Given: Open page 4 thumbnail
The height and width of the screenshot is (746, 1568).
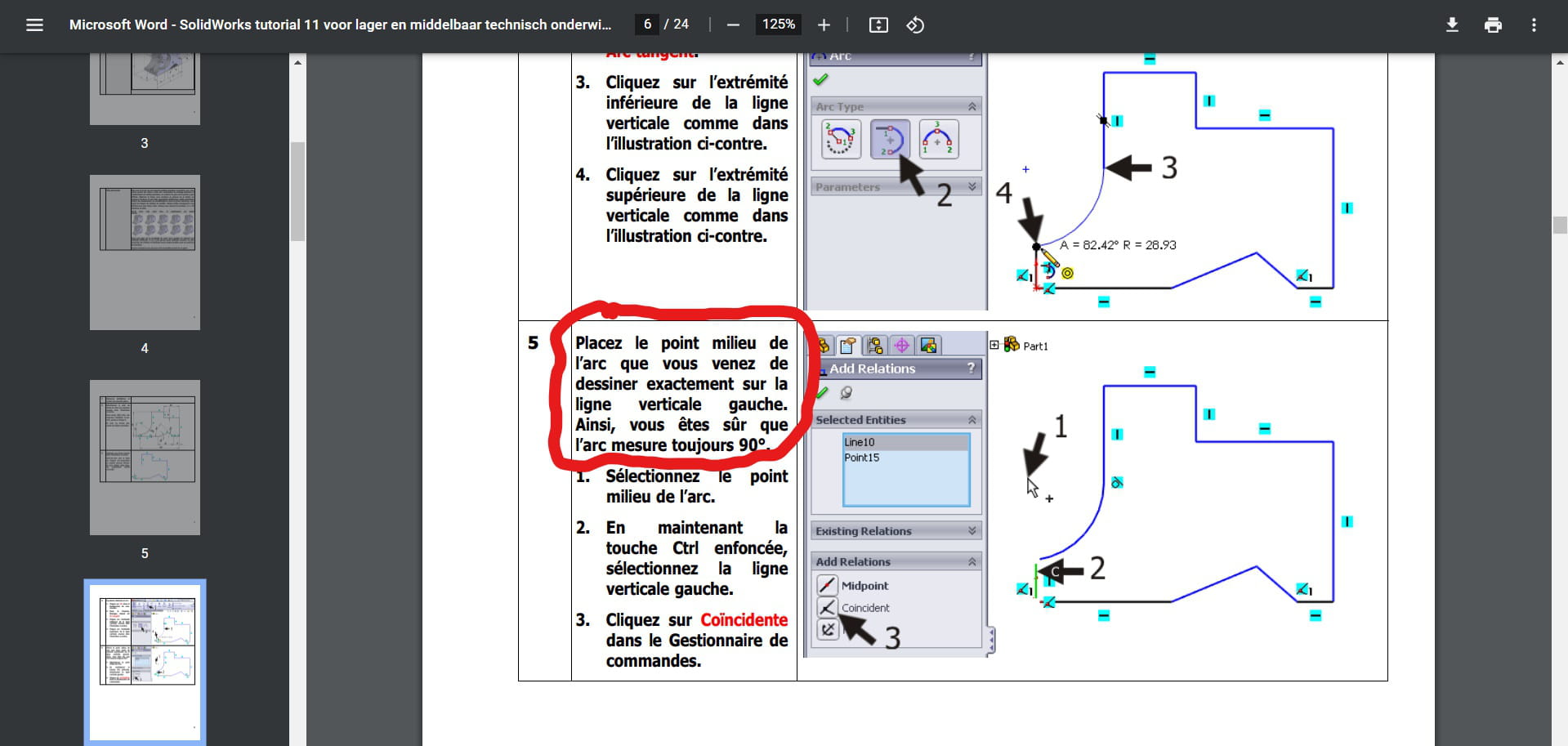Looking at the screenshot, I should (x=145, y=252).
